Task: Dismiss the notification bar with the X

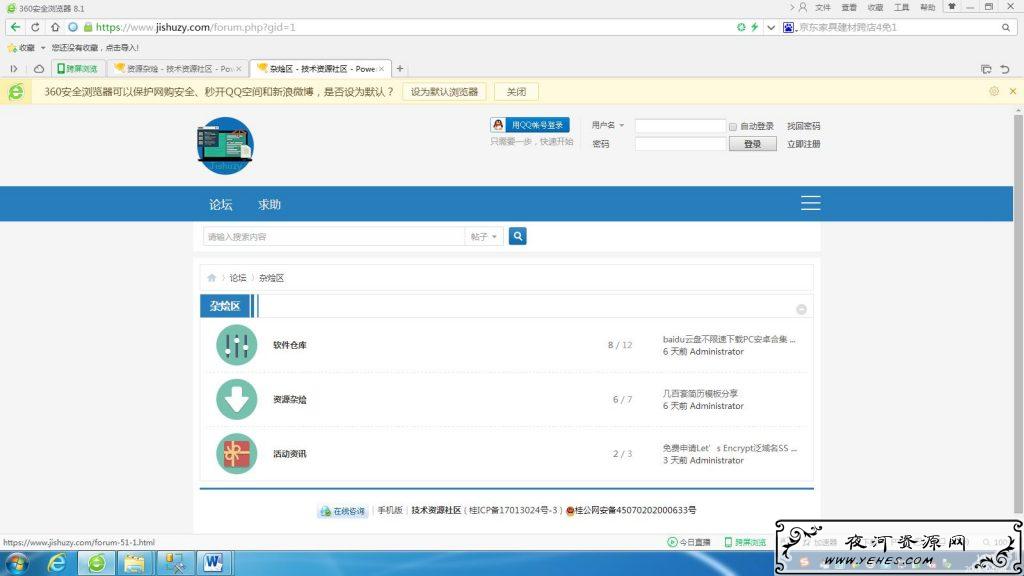Action: coord(1013,91)
